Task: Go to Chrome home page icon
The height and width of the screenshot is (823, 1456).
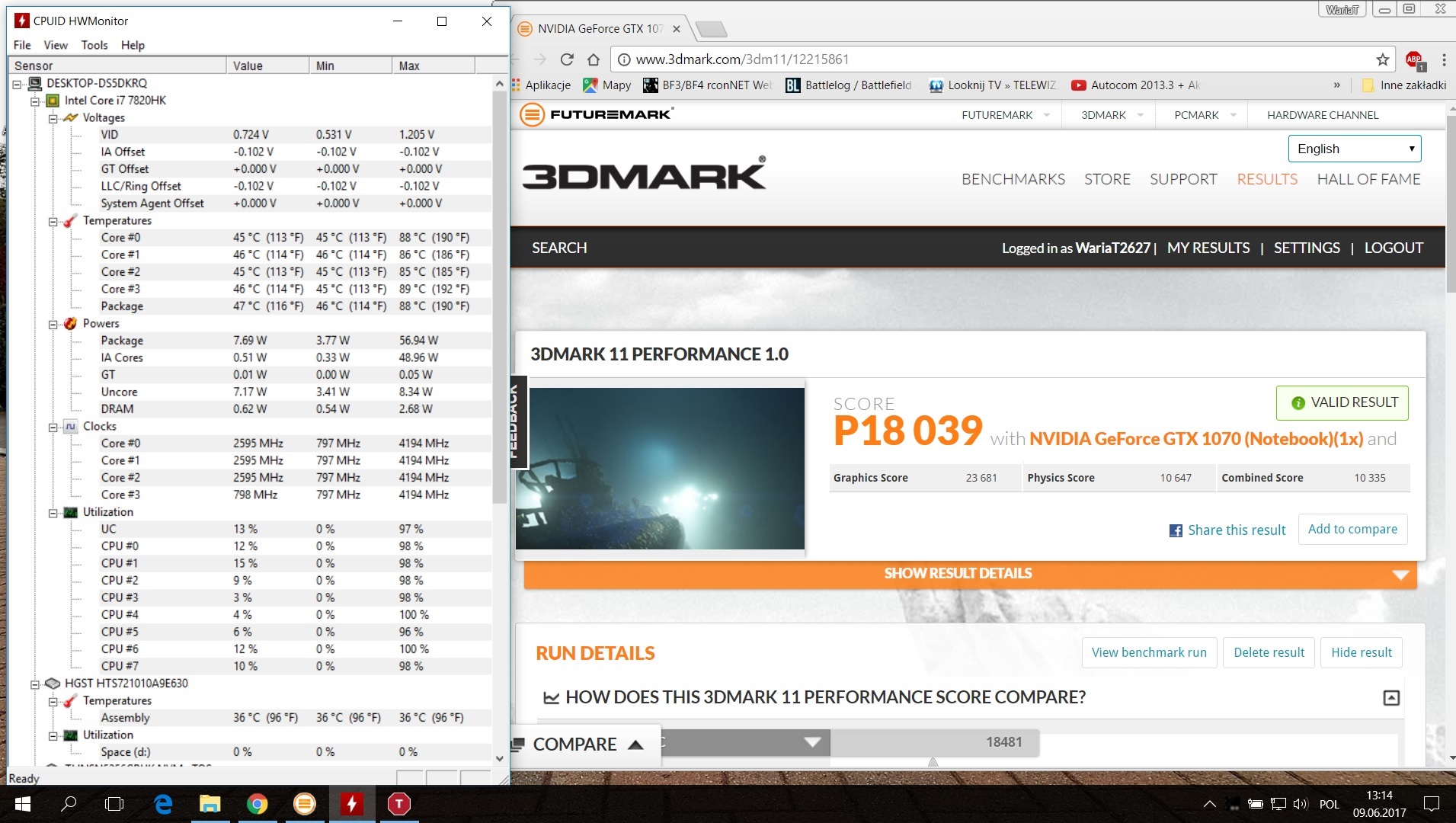Action: point(594,59)
